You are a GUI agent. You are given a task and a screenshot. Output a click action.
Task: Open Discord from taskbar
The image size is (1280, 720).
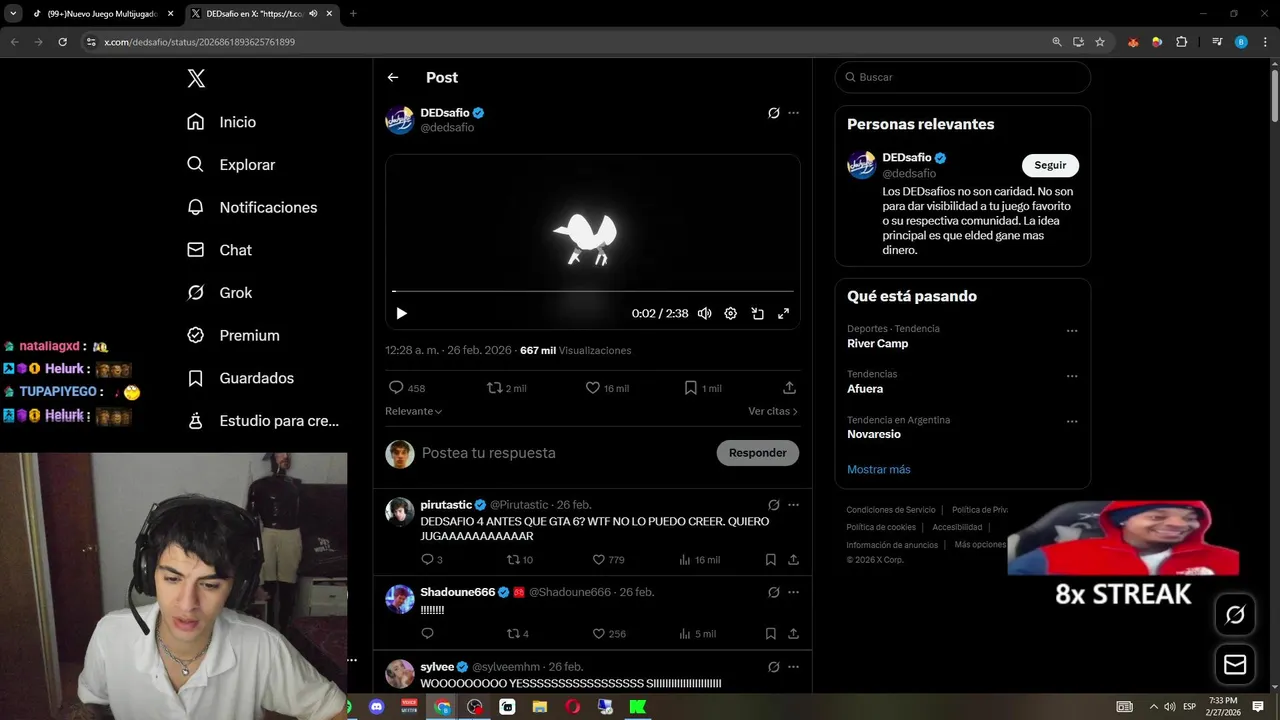[377, 707]
